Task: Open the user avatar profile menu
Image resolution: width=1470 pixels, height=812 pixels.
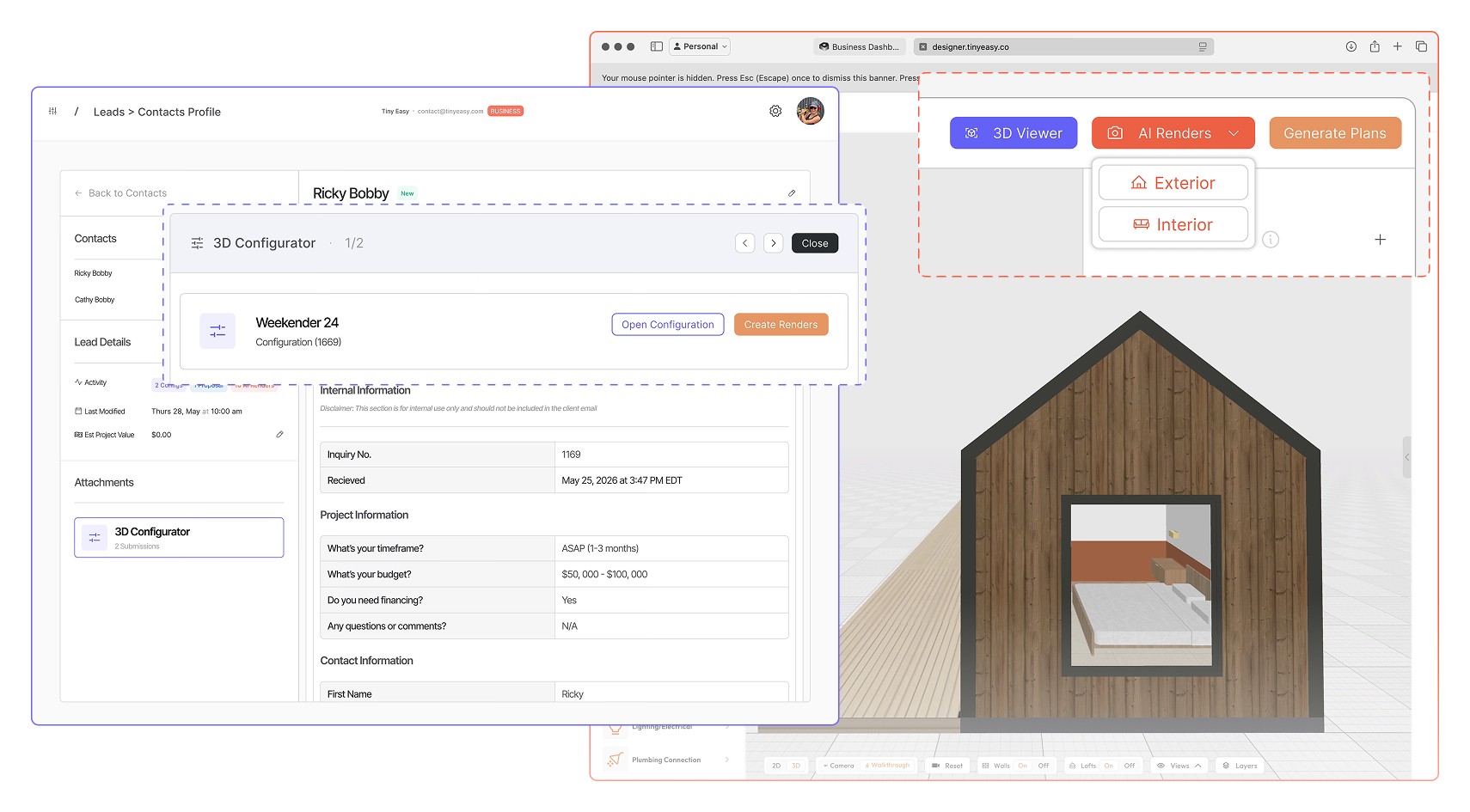Action: (x=810, y=111)
